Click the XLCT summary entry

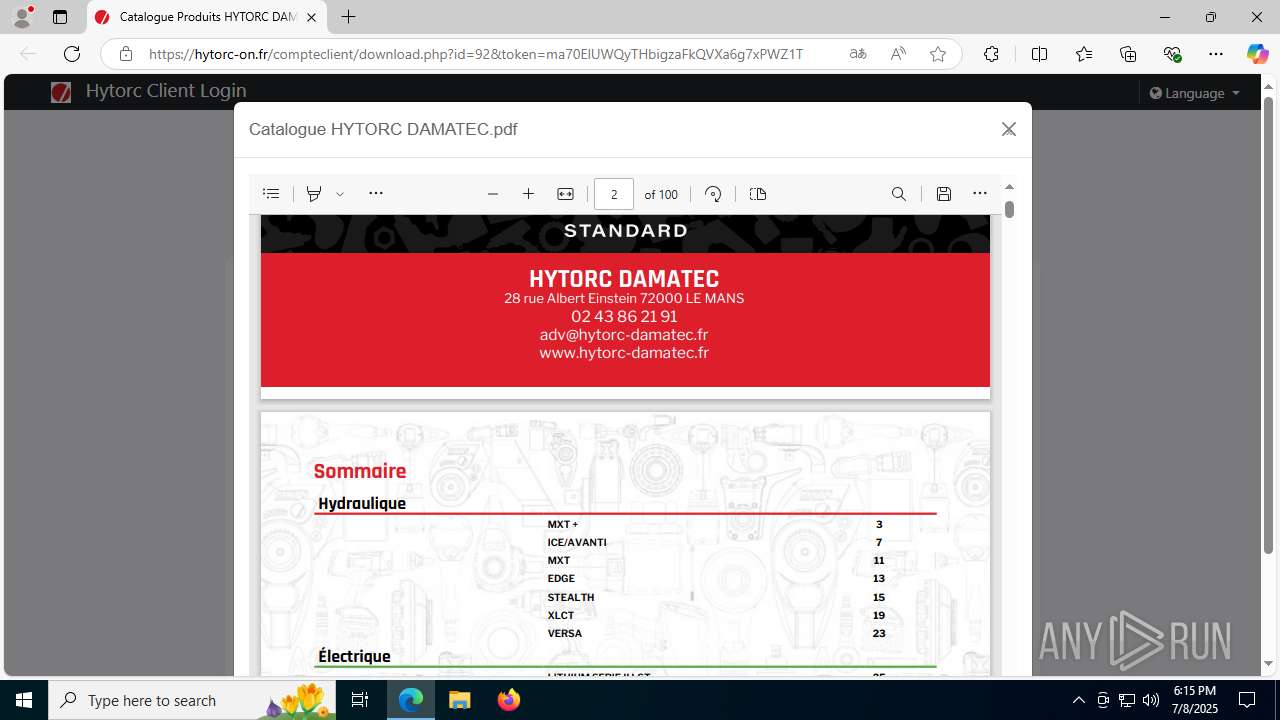point(561,615)
